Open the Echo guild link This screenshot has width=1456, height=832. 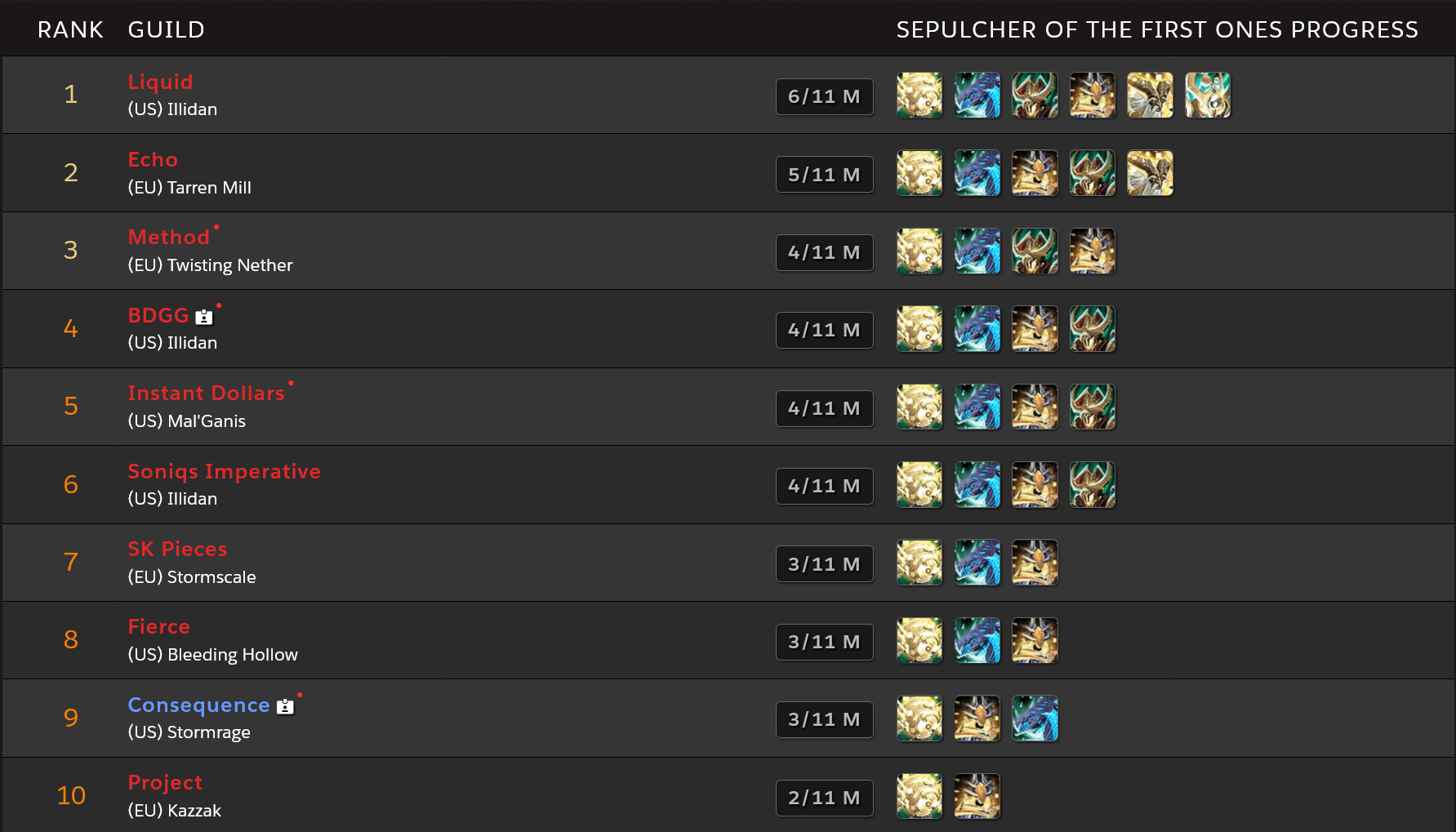tap(153, 159)
